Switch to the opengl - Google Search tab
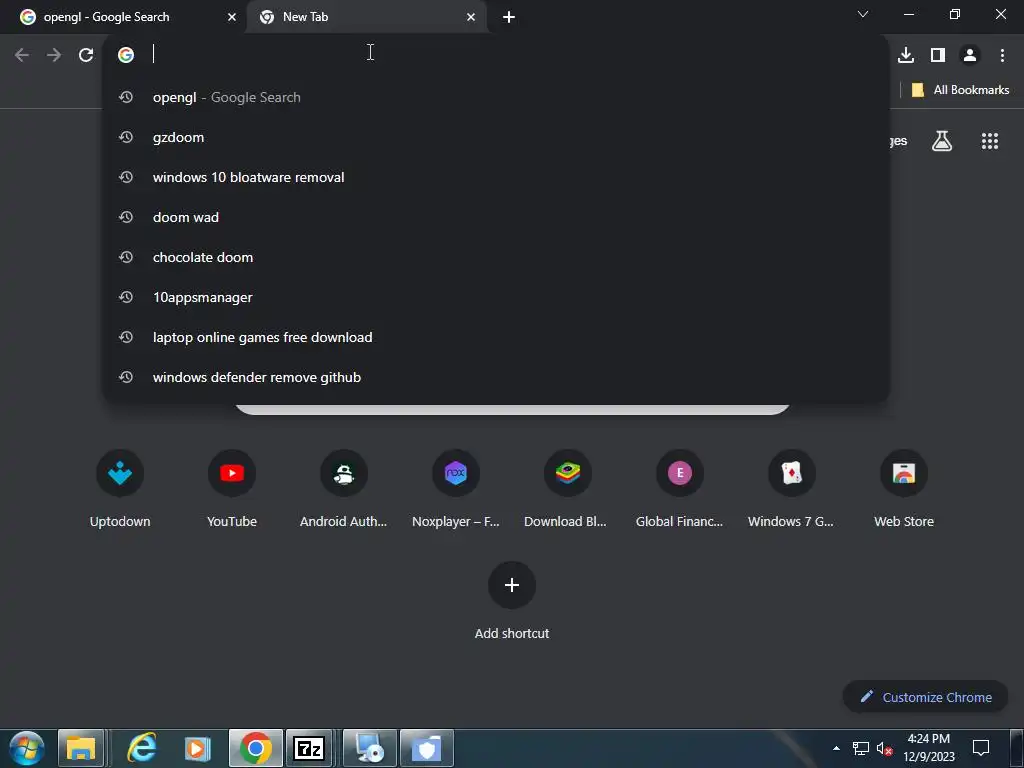Viewport: 1024px width, 768px height. 124,17
